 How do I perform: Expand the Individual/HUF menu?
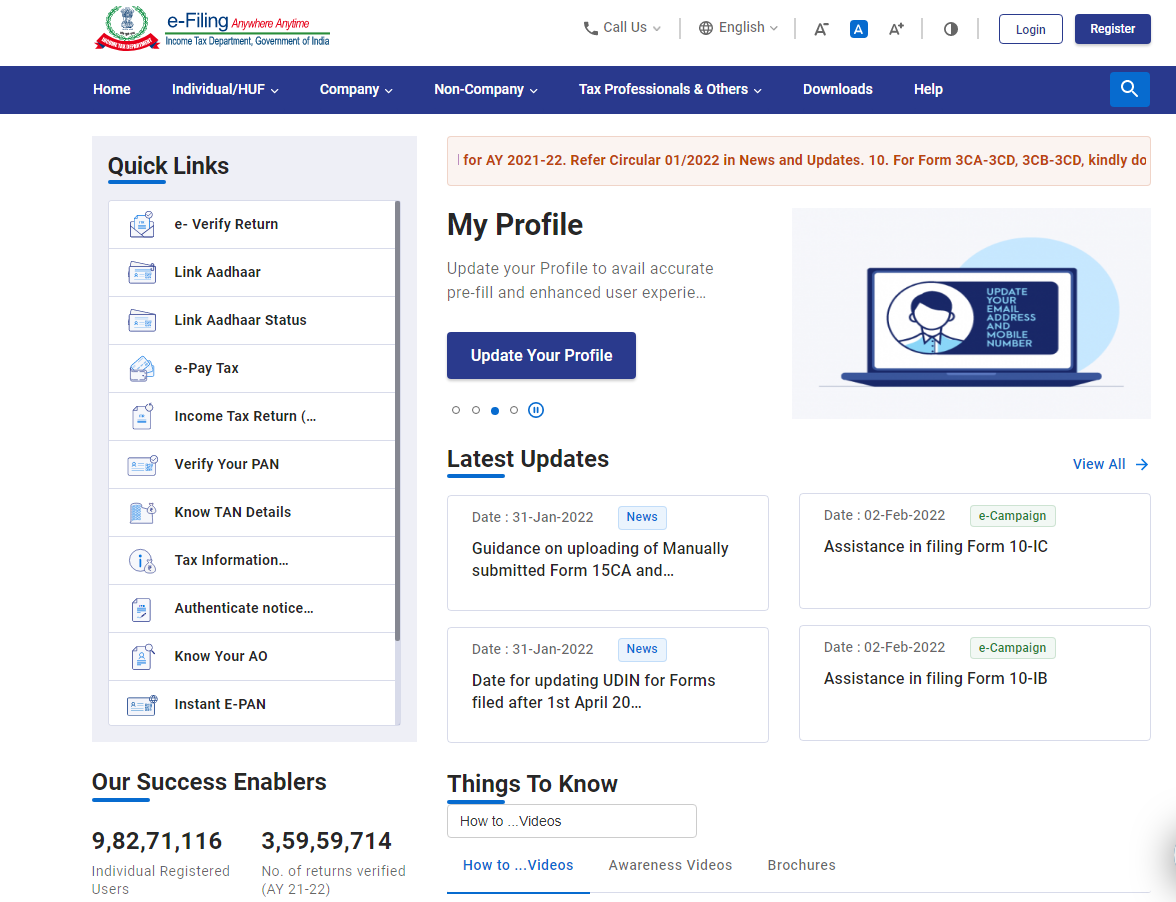point(225,89)
